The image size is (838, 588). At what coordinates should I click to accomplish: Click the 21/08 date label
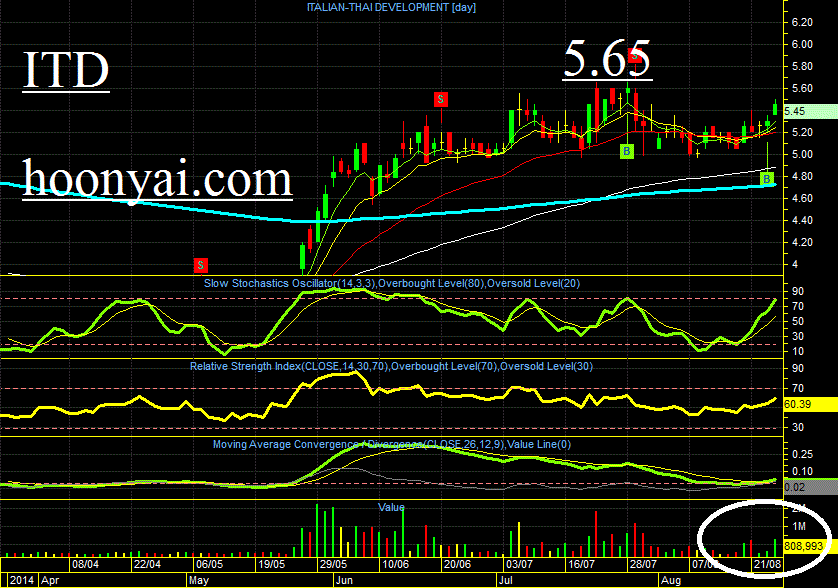pos(767,564)
